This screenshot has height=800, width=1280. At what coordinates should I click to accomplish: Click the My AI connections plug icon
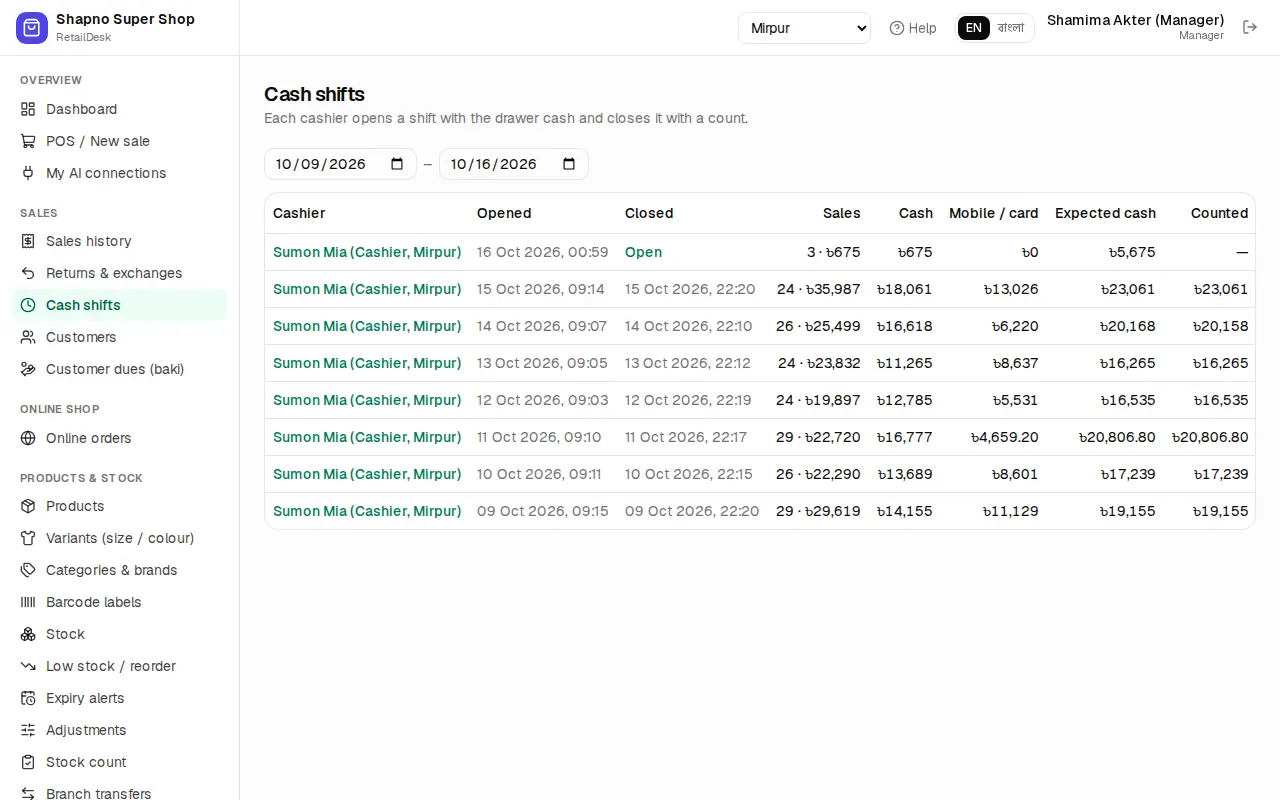point(28,173)
